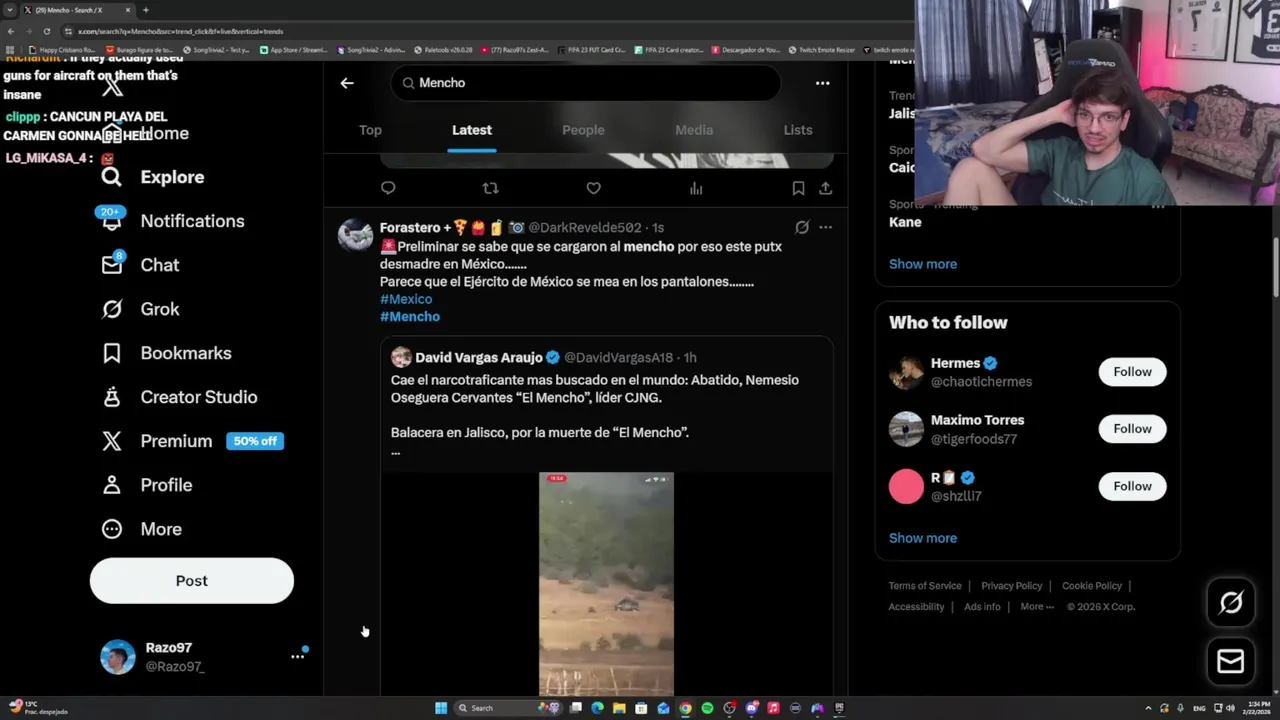The image size is (1280, 720).
Task: Follow Maximo Torres
Action: [1132, 429]
